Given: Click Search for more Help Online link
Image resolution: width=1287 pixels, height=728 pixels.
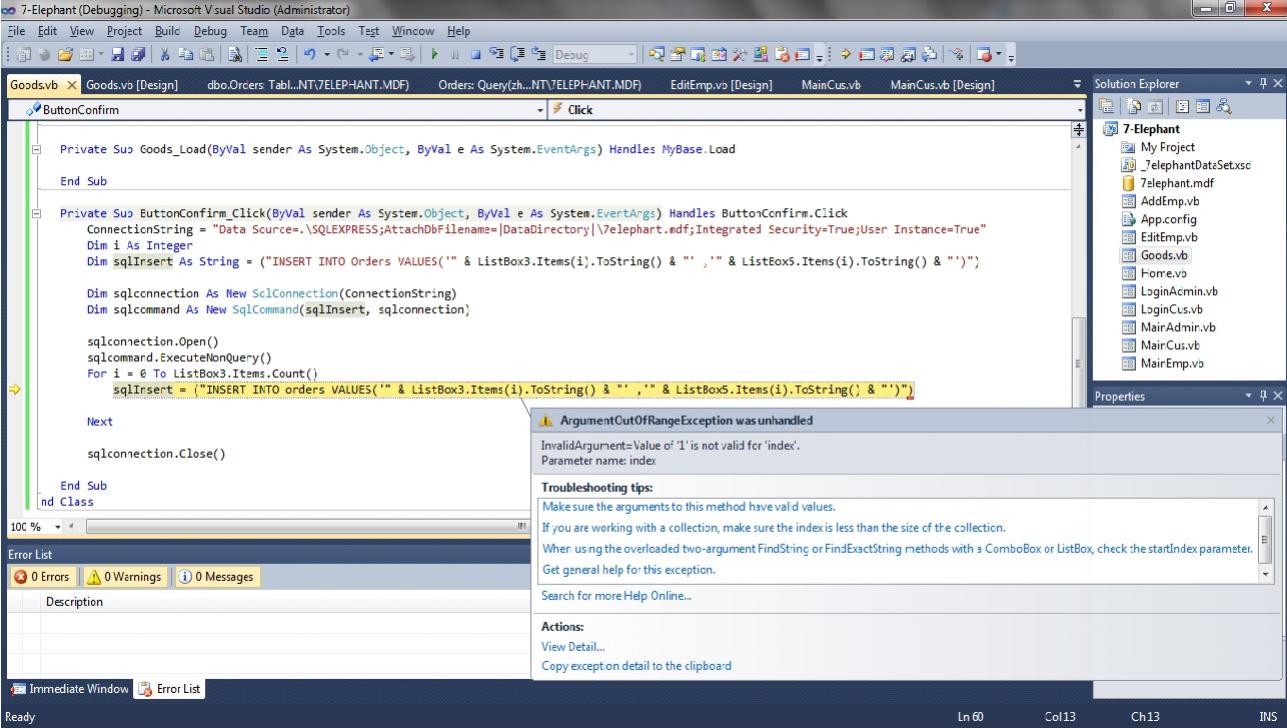Looking at the screenshot, I should [616, 595].
